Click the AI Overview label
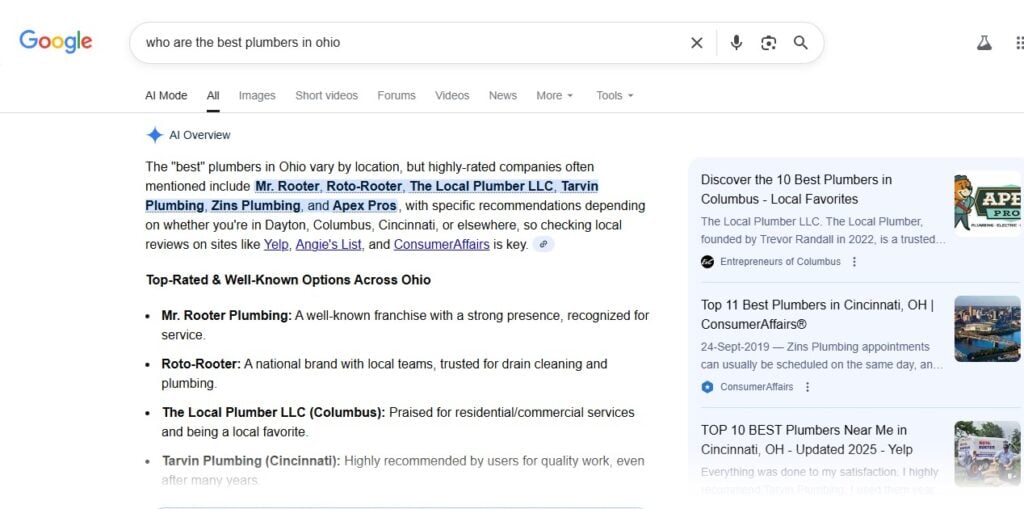1024x509 pixels. point(200,135)
